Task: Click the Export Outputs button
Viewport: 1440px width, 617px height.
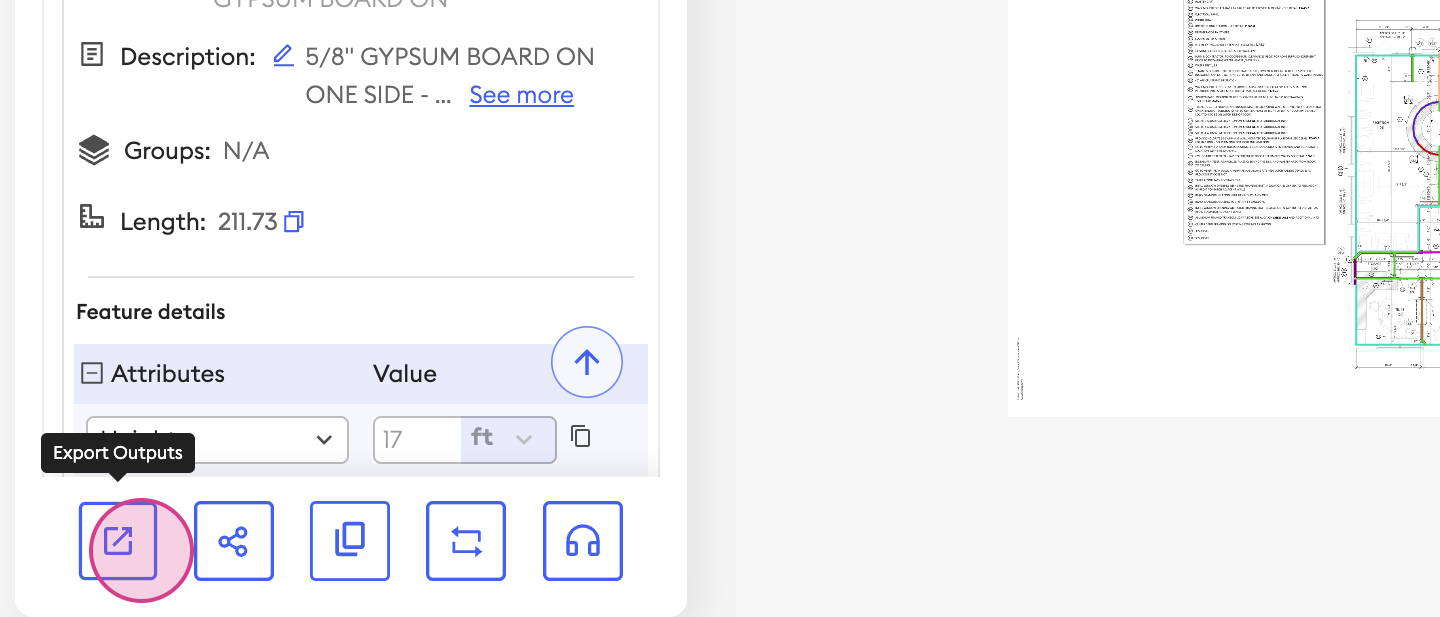Action: [118, 541]
